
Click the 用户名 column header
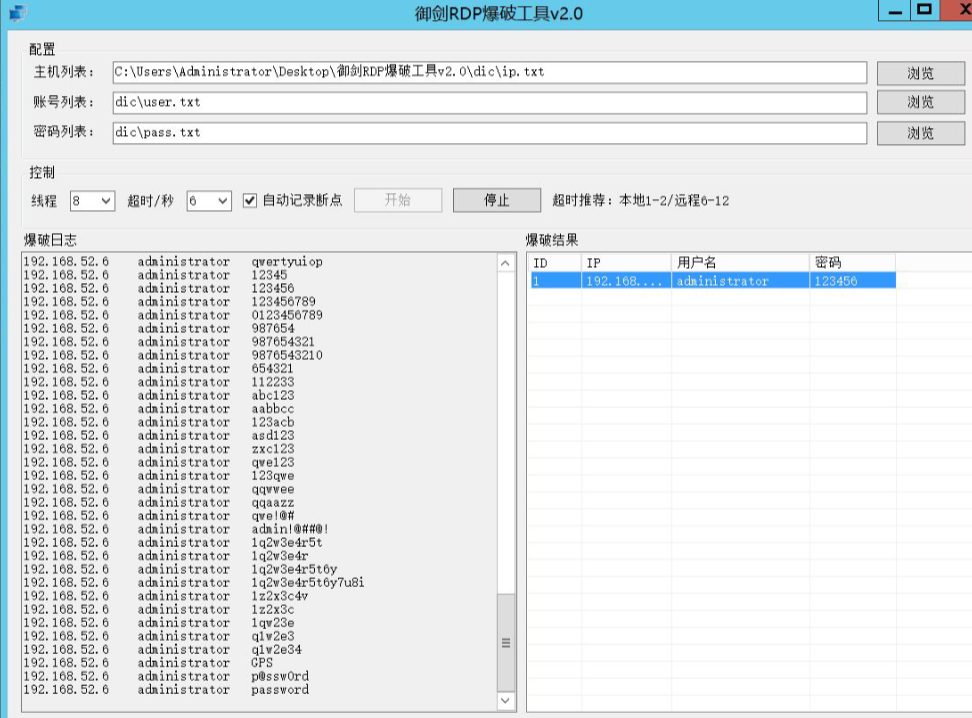point(740,263)
